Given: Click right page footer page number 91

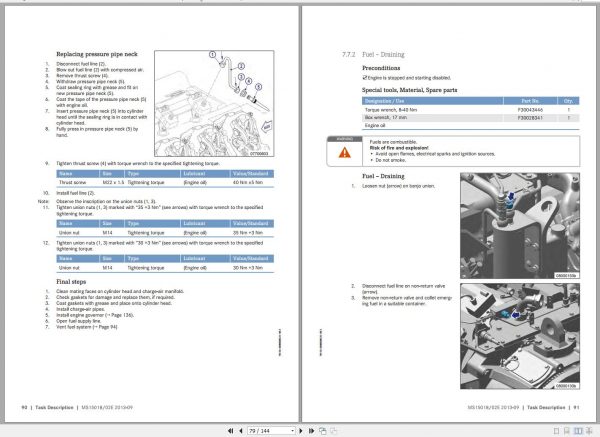Looking at the screenshot, I should click(x=576, y=408).
